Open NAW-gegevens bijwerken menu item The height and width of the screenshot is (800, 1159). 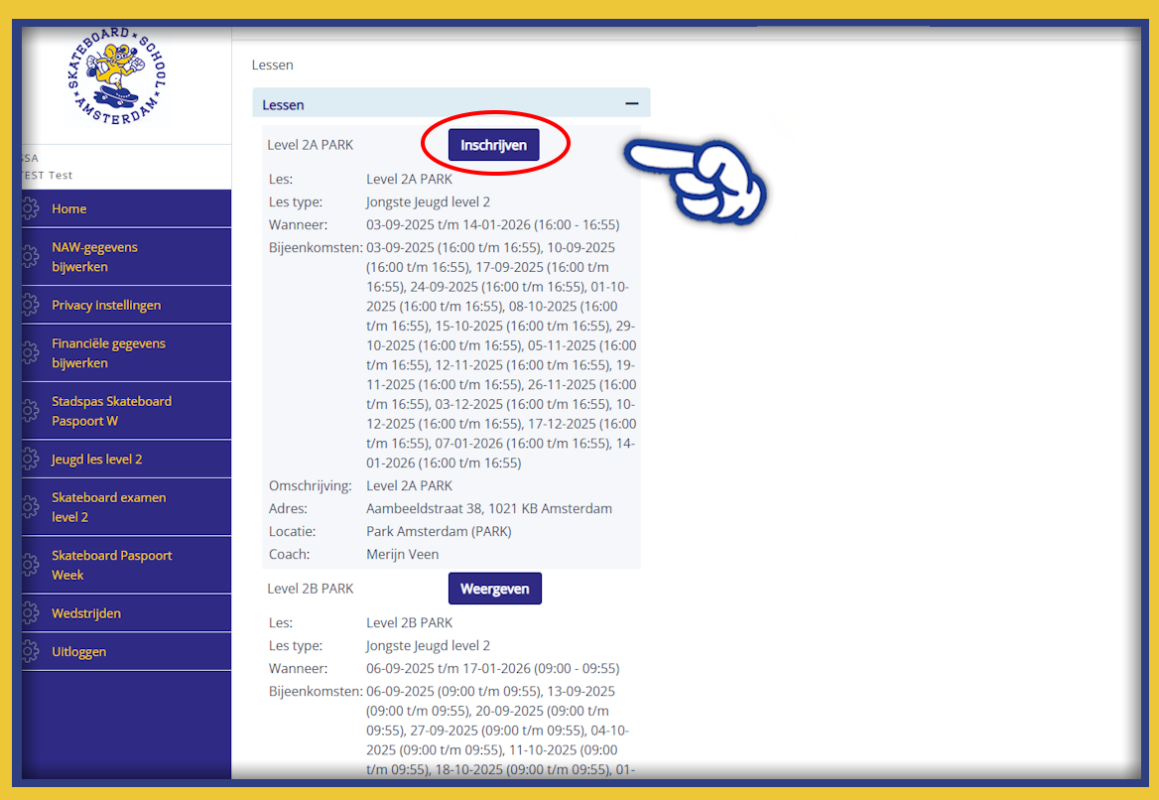point(95,257)
